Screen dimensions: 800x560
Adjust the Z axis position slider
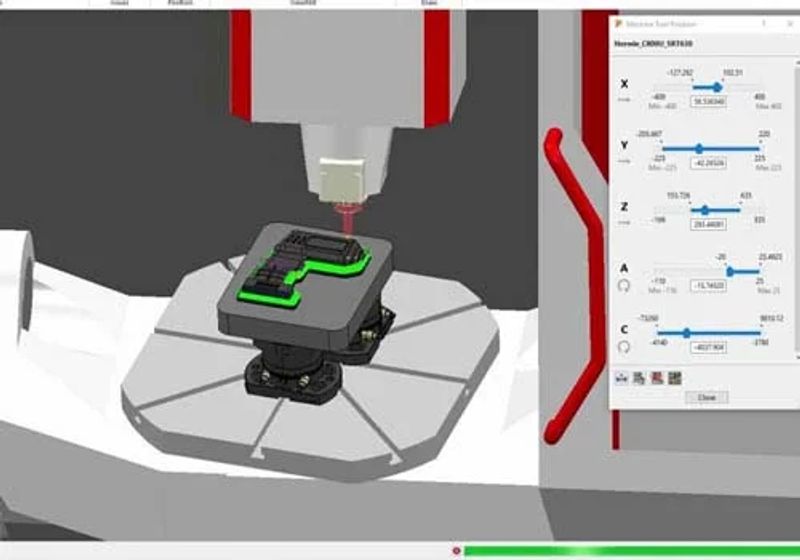[x=705, y=210]
